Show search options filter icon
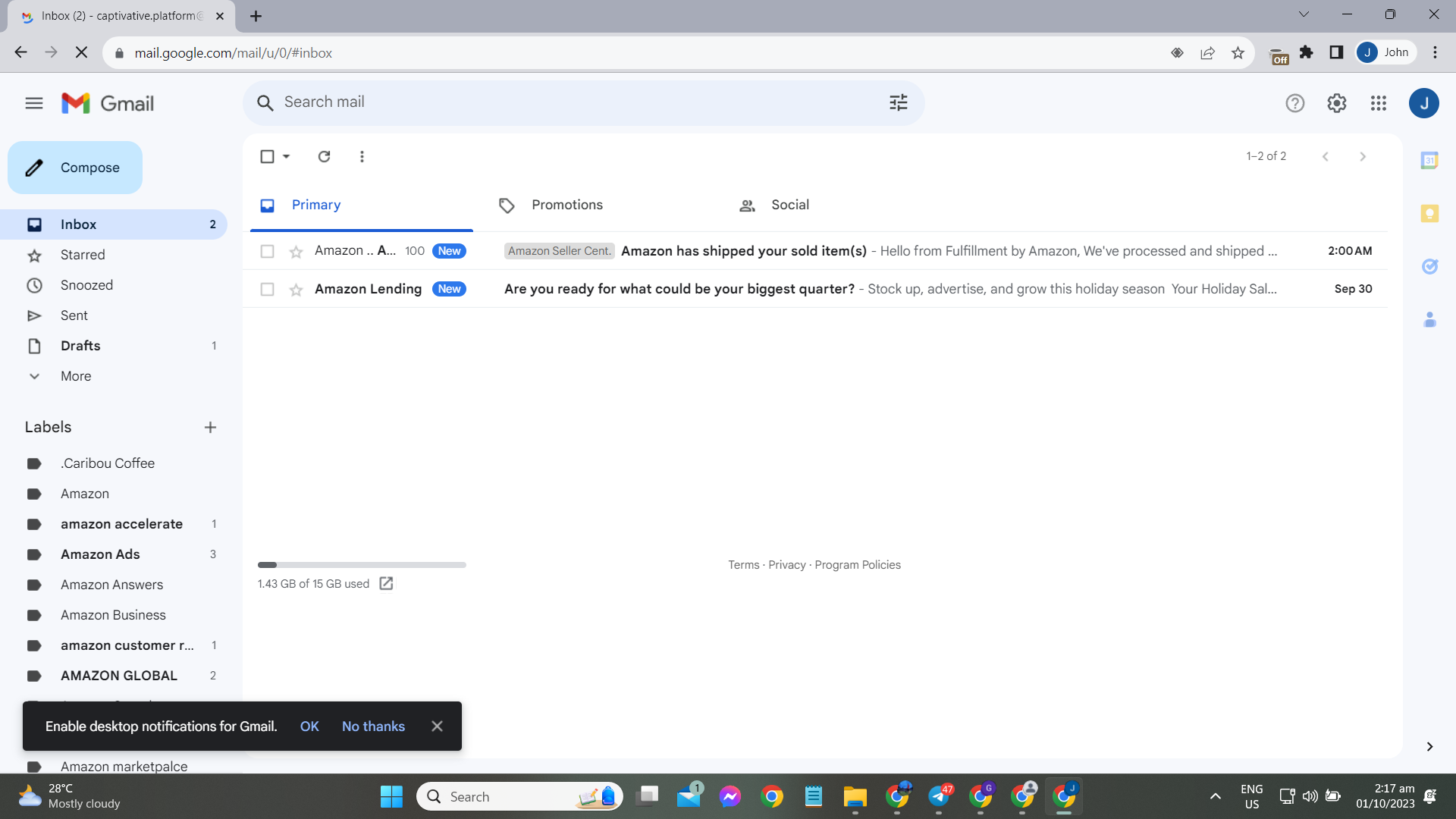1456x819 pixels. click(899, 102)
